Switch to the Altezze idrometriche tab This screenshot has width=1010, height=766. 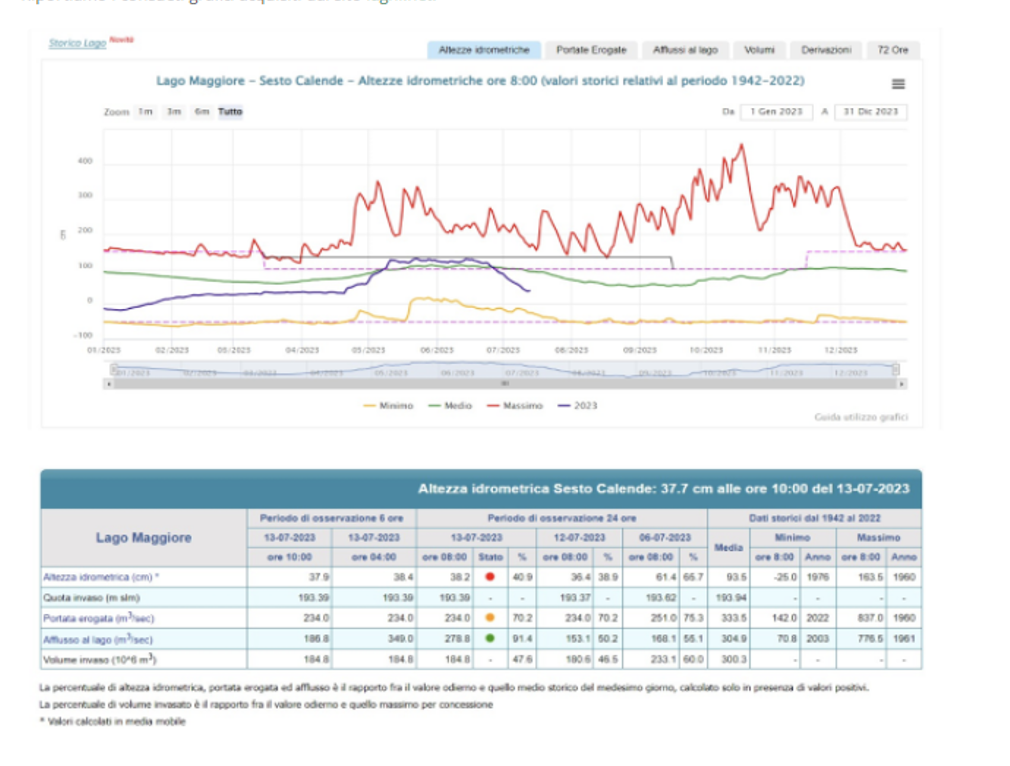[484, 50]
